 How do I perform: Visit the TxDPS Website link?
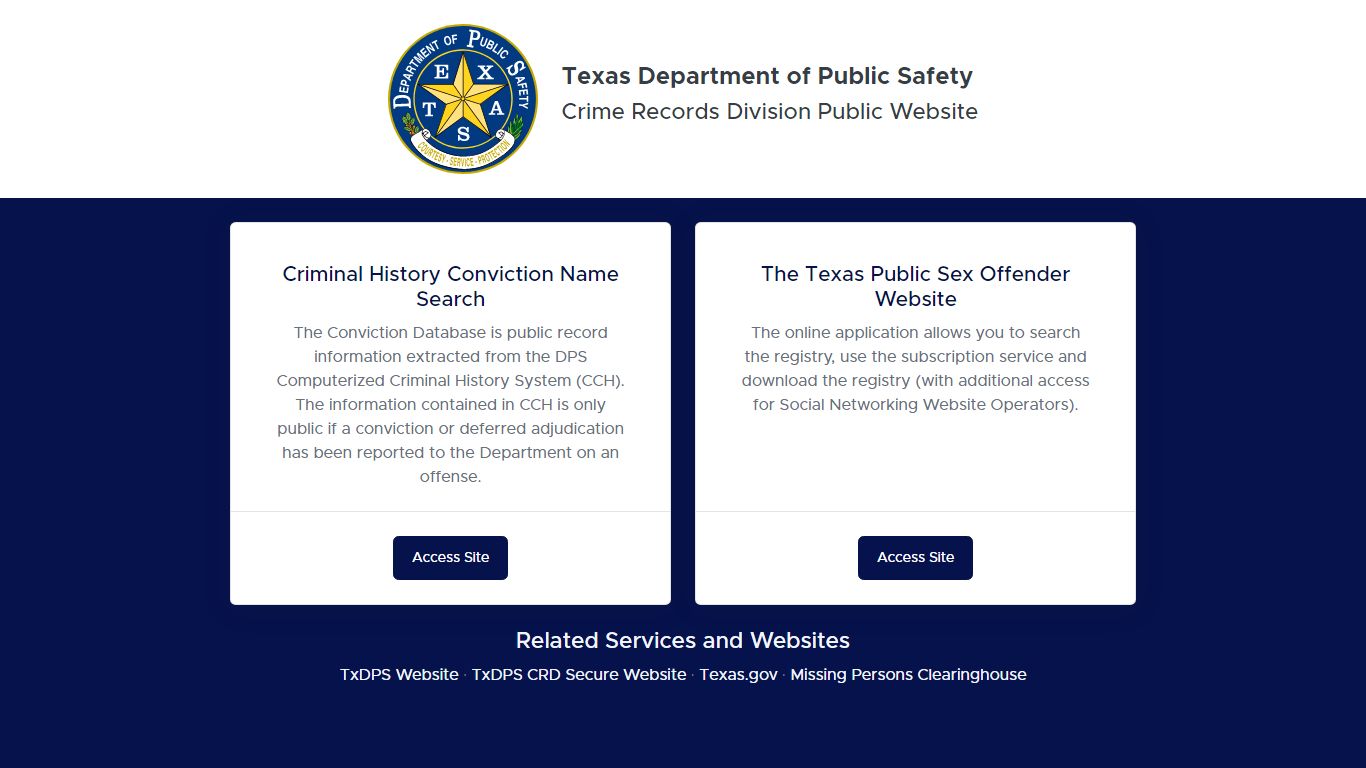coord(399,675)
